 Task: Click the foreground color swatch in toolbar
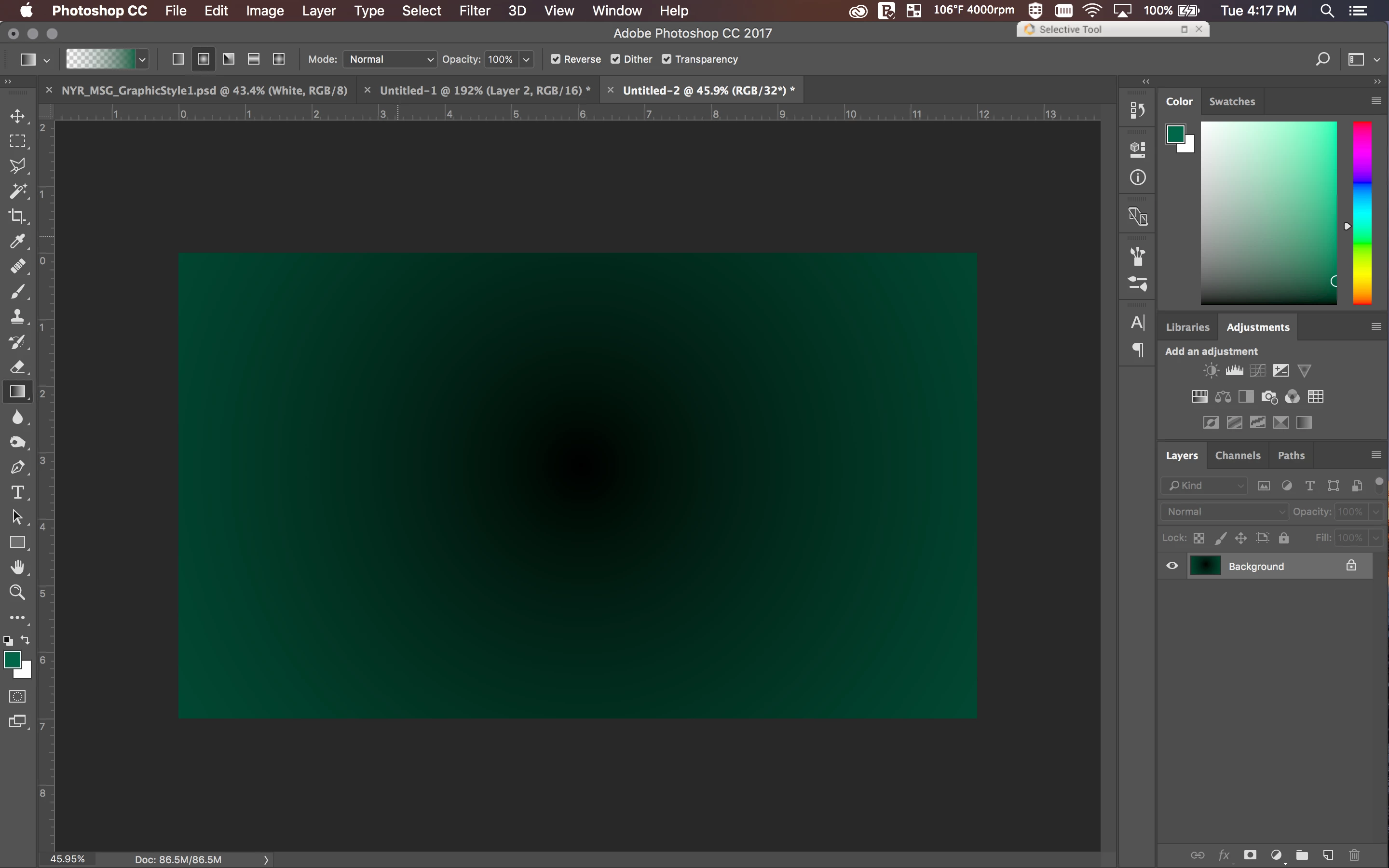pos(12,660)
